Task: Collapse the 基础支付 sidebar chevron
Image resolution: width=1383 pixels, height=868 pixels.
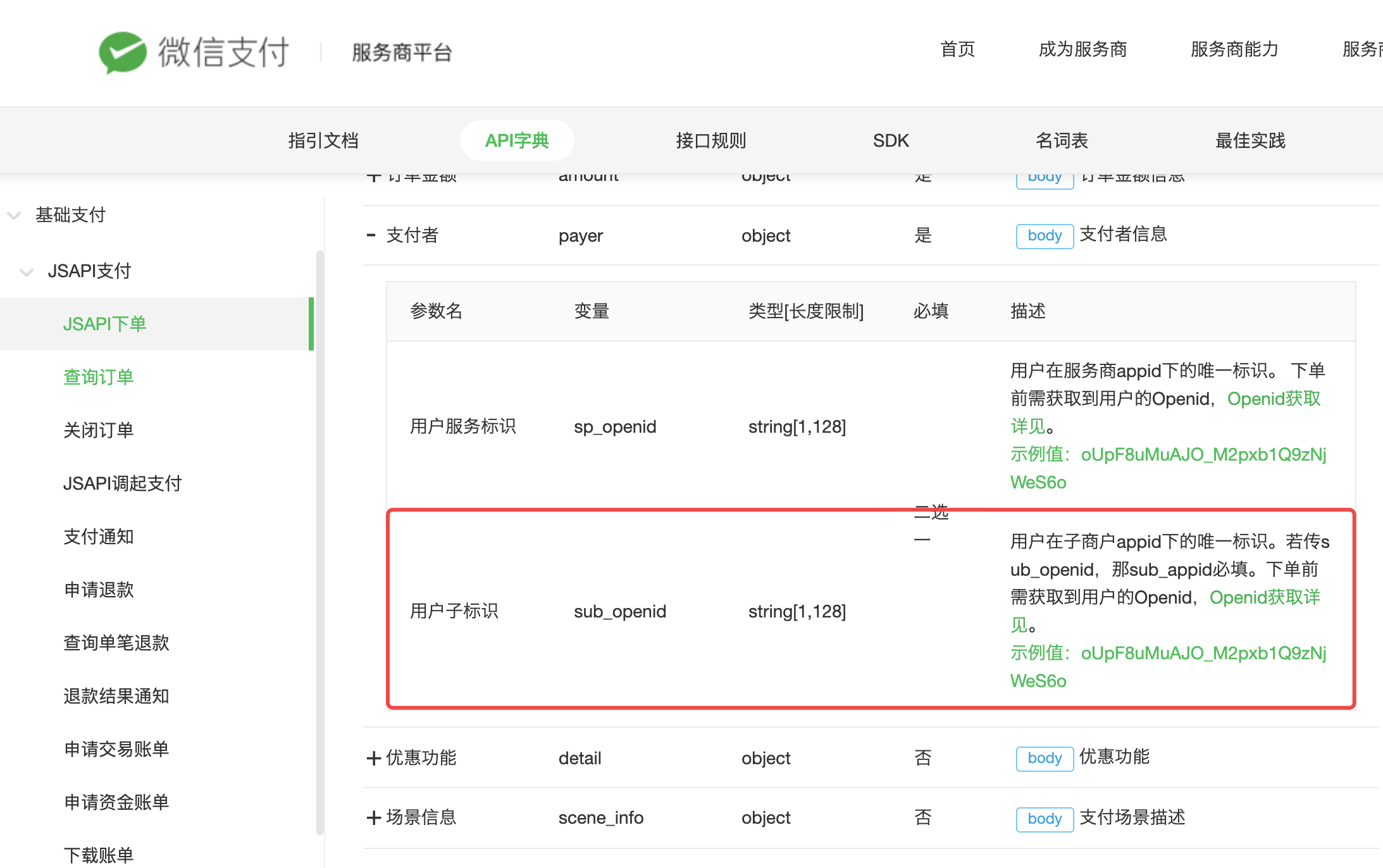Action: click(14, 215)
